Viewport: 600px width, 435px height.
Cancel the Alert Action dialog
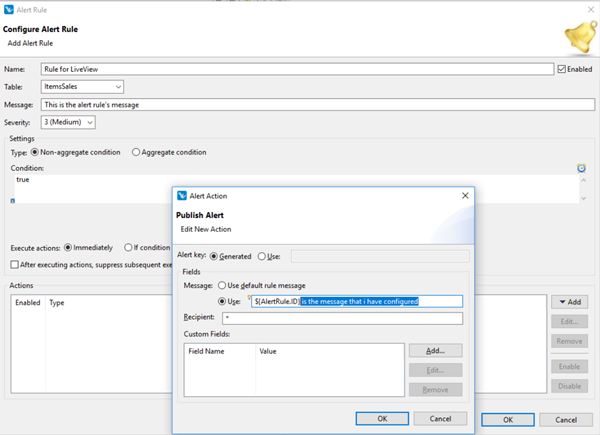440,418
